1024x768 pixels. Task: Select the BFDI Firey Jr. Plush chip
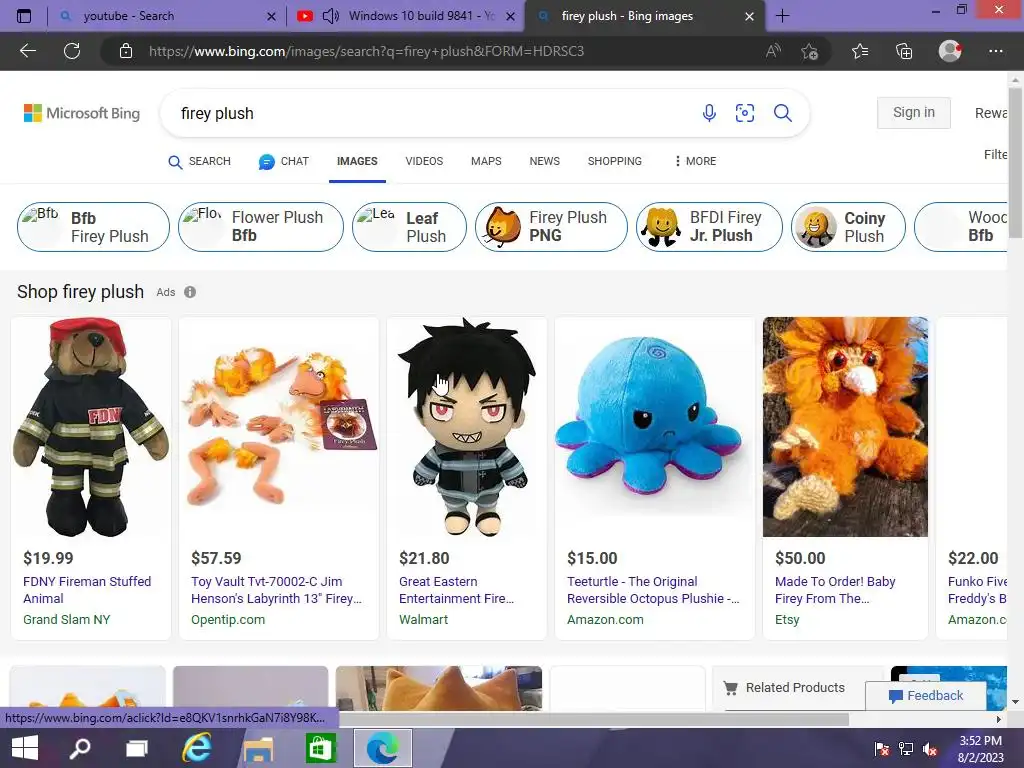709,227
